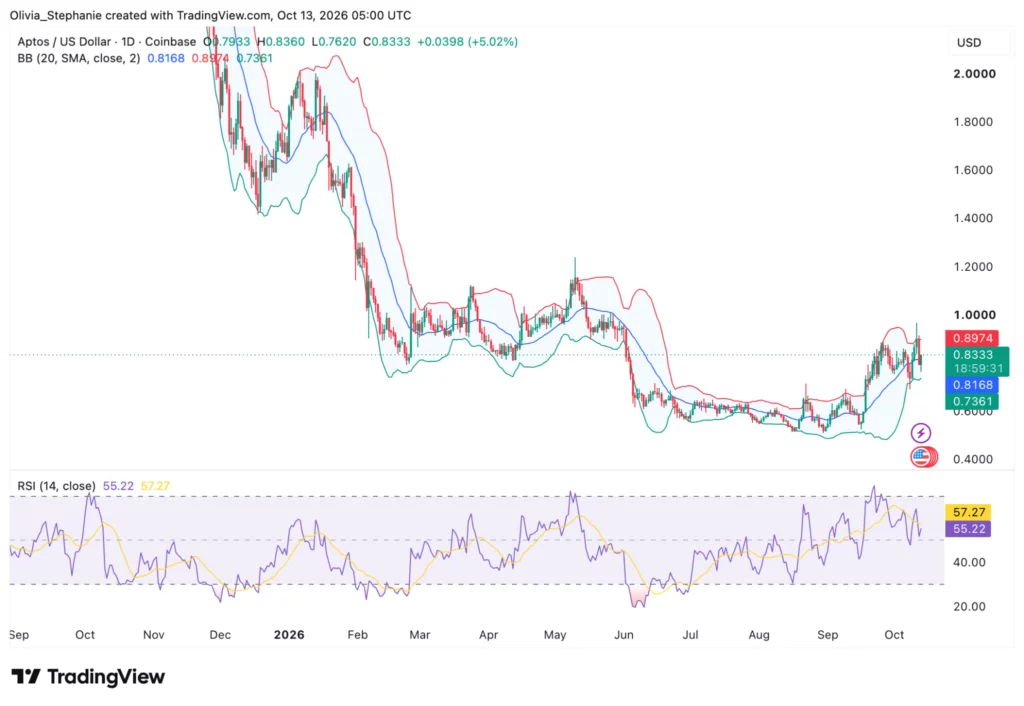Click the RSI 55.22 legend value
Viewport: 1024px width, 706px height.
pyautogui.click(x=118, y=486)
